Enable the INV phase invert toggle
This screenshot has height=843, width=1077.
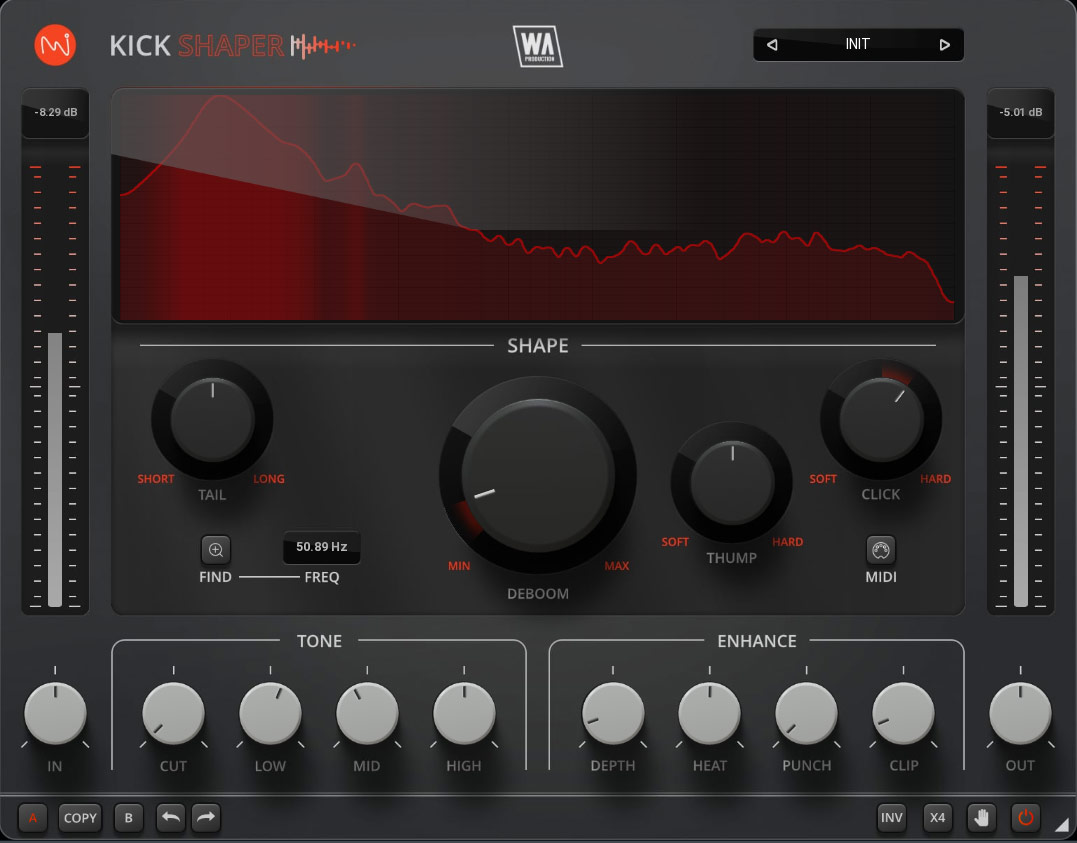click(891, 818)
